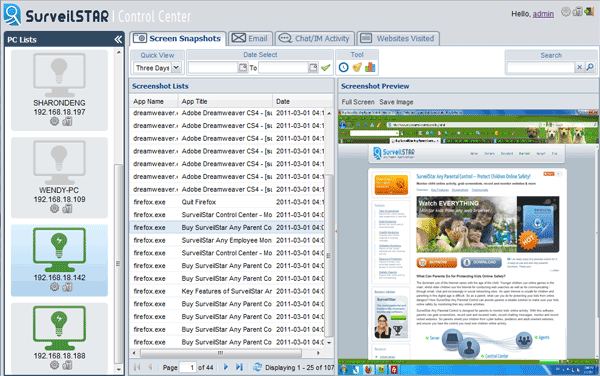Image resolution: width=600 pixels, height=376 pixels.
Task: Open the settings gear under SHARONDENG
Action: click(54, 122)
